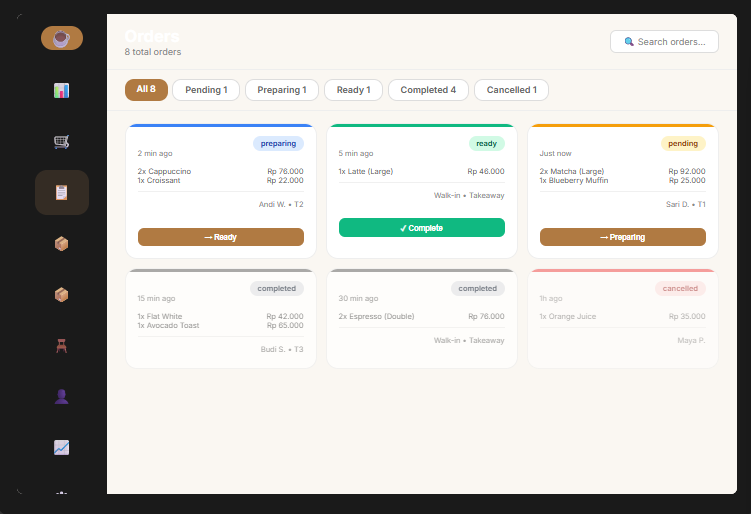Click the completed badge on Espresso order
751x514 pixels.
478,288
